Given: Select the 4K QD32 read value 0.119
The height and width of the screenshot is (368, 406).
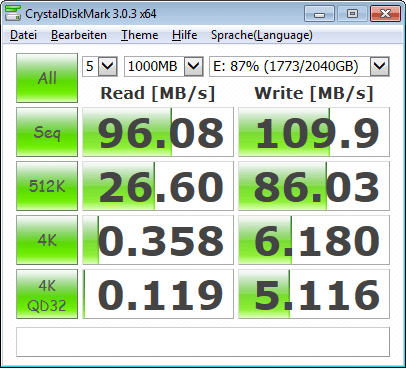Looking at the screenshot, I should (158, 294).
